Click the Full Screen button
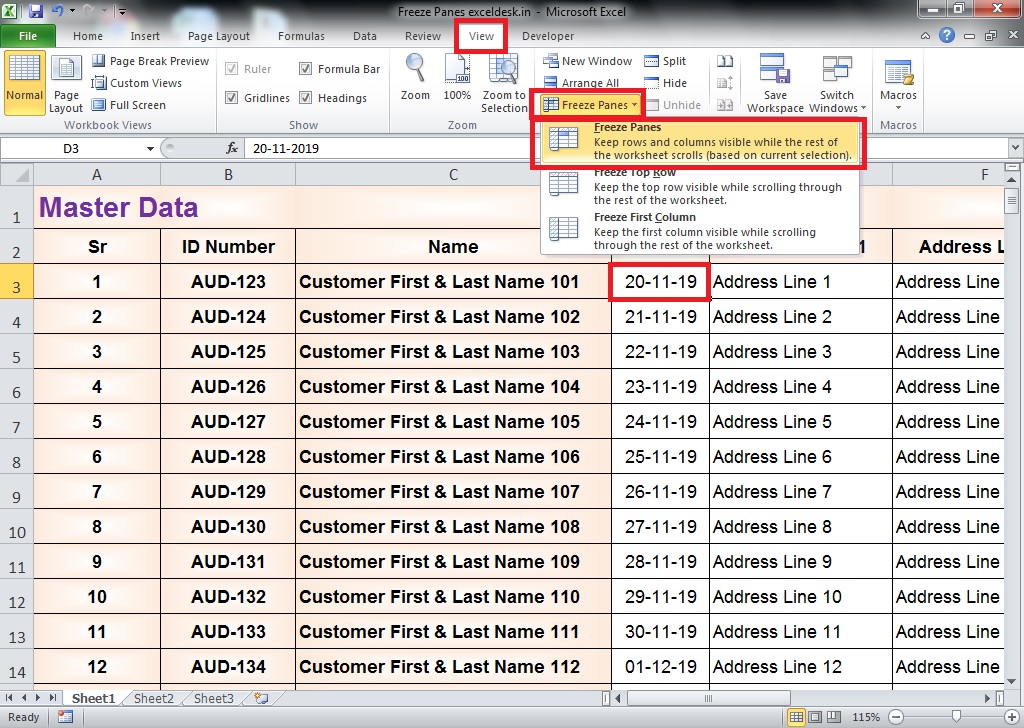 click(131, 105)
